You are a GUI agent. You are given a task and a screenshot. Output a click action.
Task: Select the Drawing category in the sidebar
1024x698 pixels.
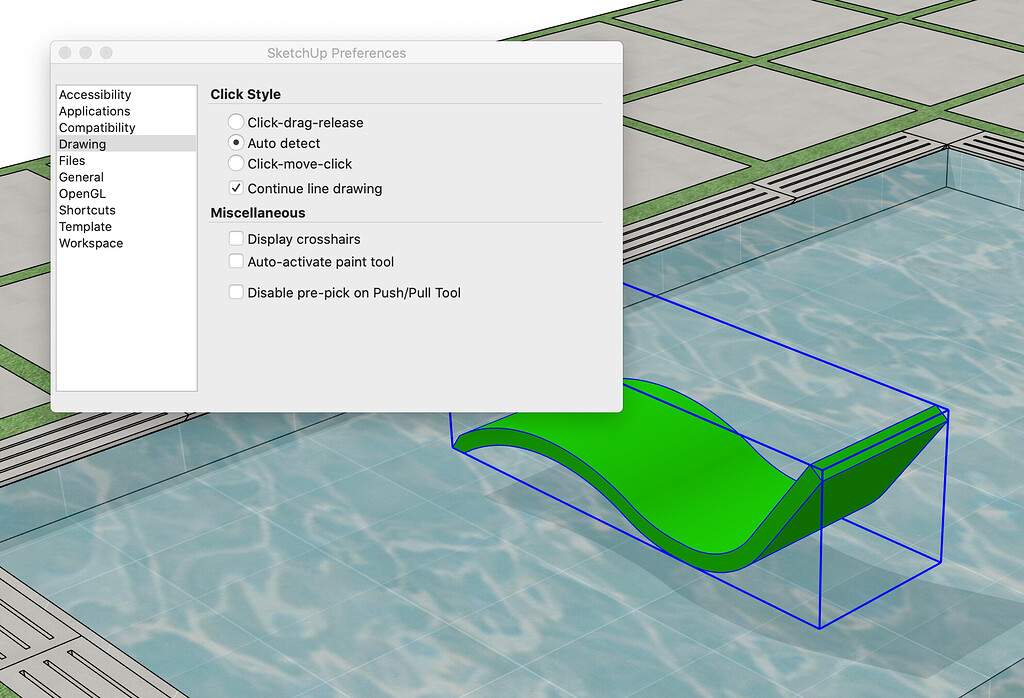point(82,143)
